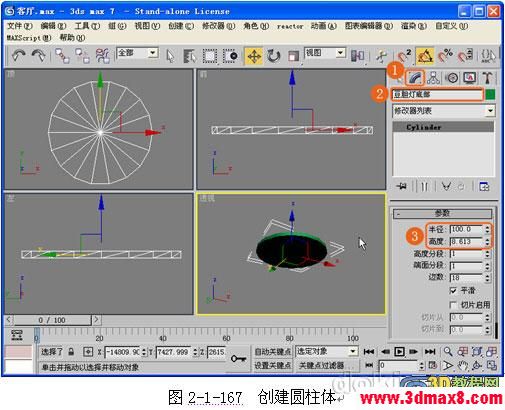This screenshot has height=410, width=505.
Task: Toggle the Angle Snap icon
Action: pyautogui.click(x=424, y=56)
